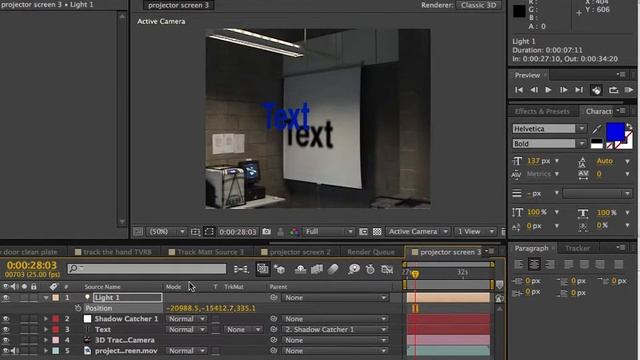
Task: Toggle hide shy layers icon
Action: coord(300,269)
